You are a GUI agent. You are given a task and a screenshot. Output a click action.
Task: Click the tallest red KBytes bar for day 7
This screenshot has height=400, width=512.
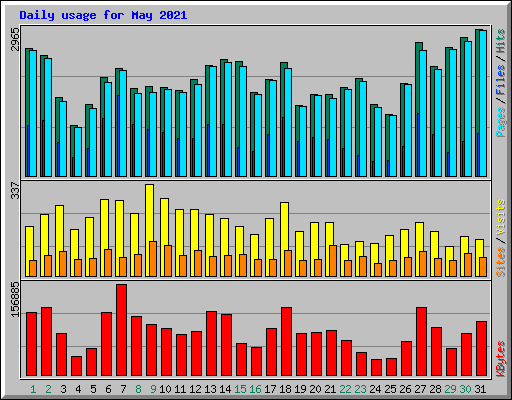[122, 330]
